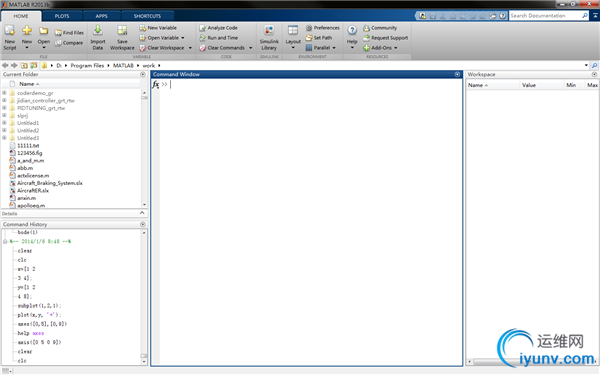Open the Layout menu
The image size is (600, 375).
coord(293,38)
